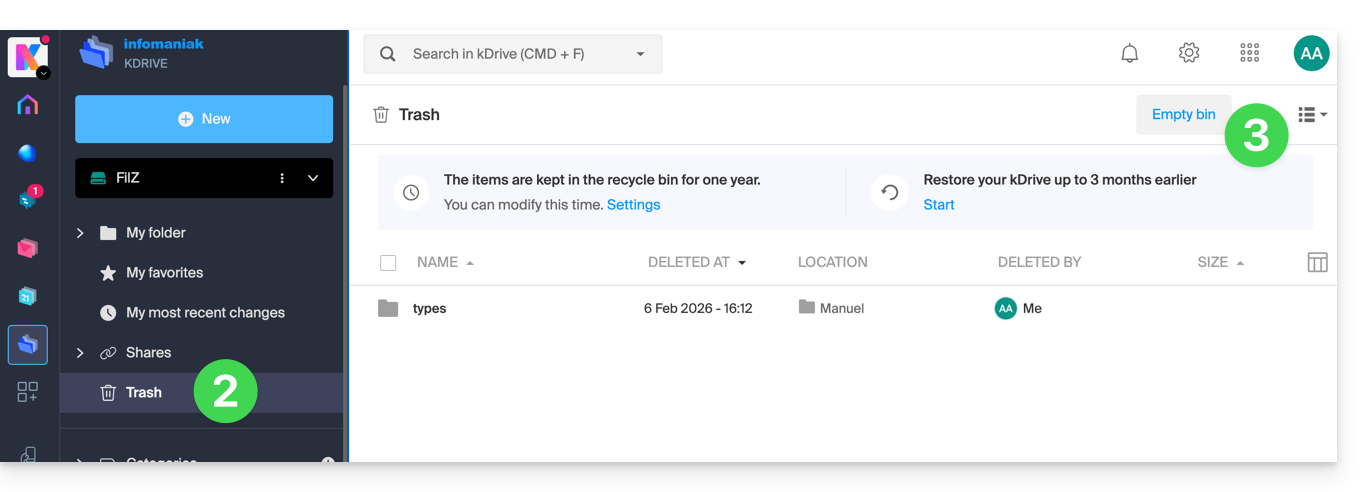Open the recycle bin Settings link

[633, 205]
